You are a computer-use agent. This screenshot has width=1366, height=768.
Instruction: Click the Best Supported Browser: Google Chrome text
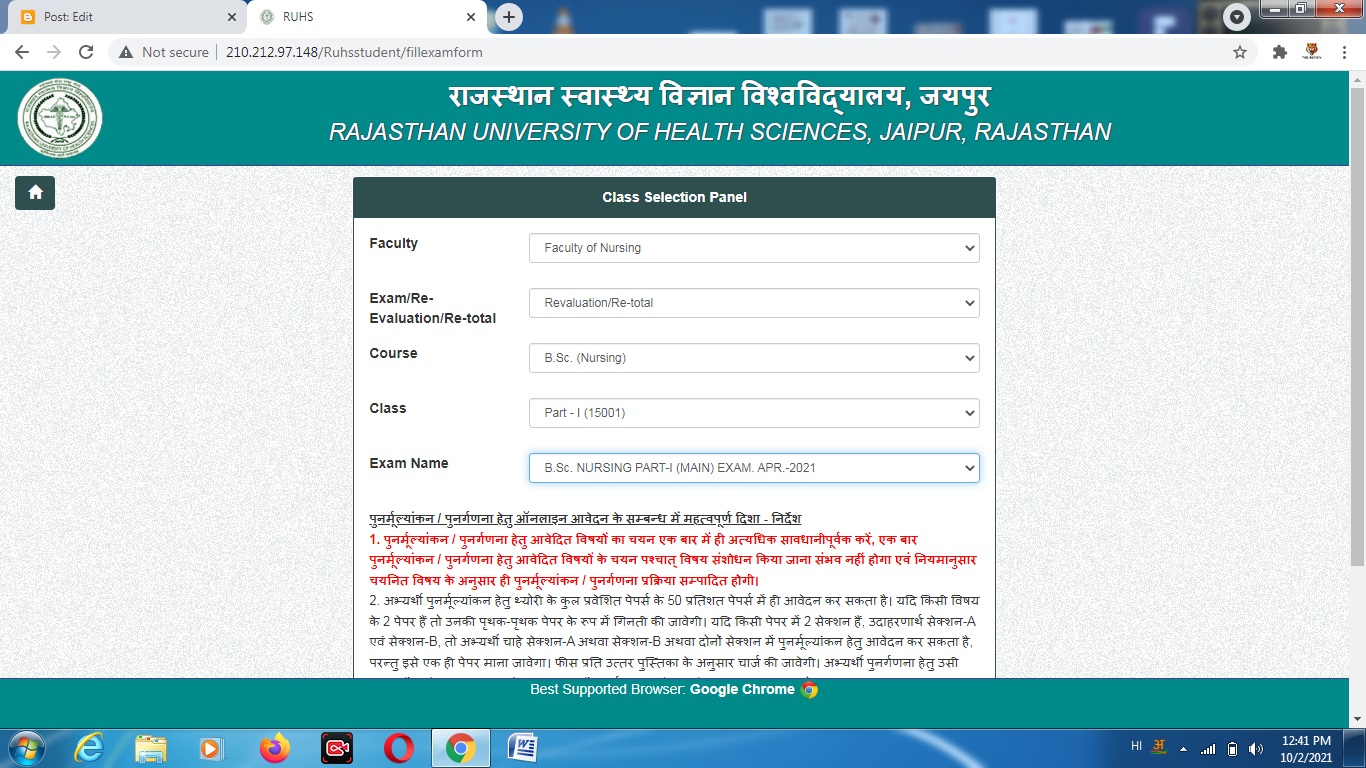pos(662,689)
